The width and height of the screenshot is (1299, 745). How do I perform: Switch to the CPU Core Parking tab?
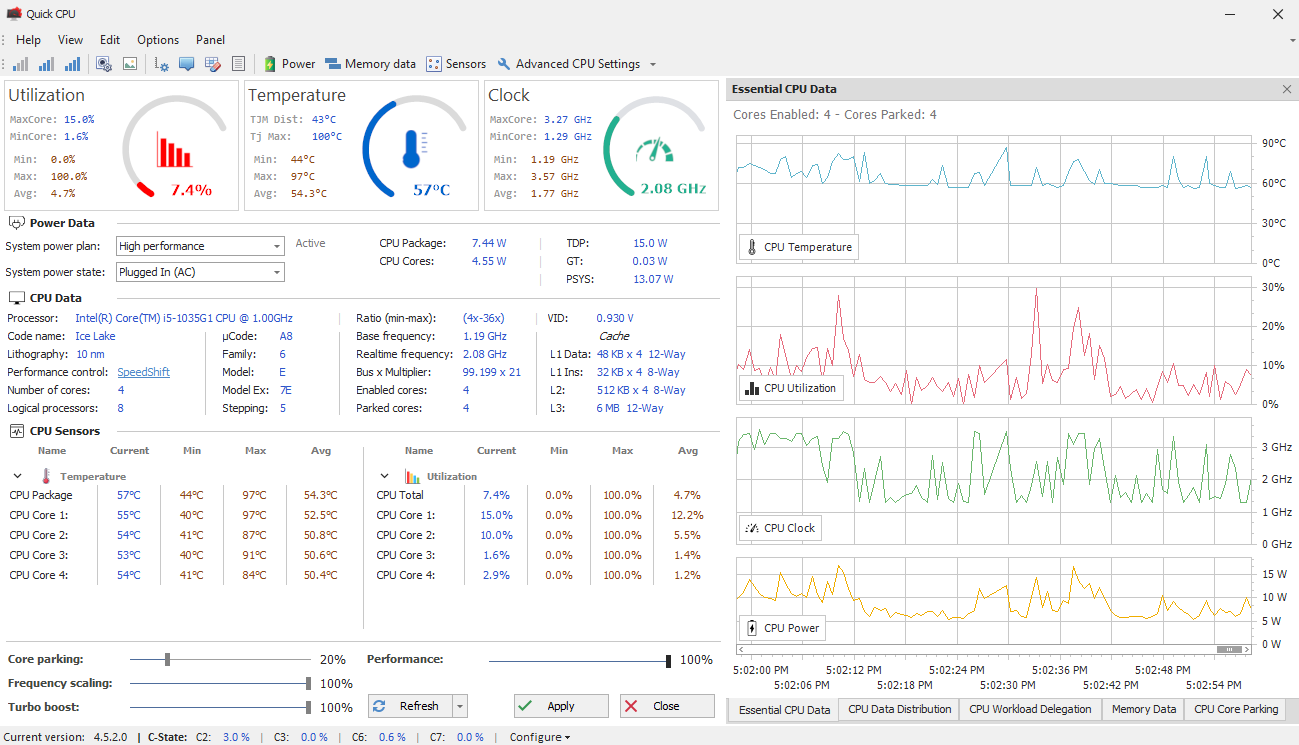pyautogui.click(x=1236, y=710)
